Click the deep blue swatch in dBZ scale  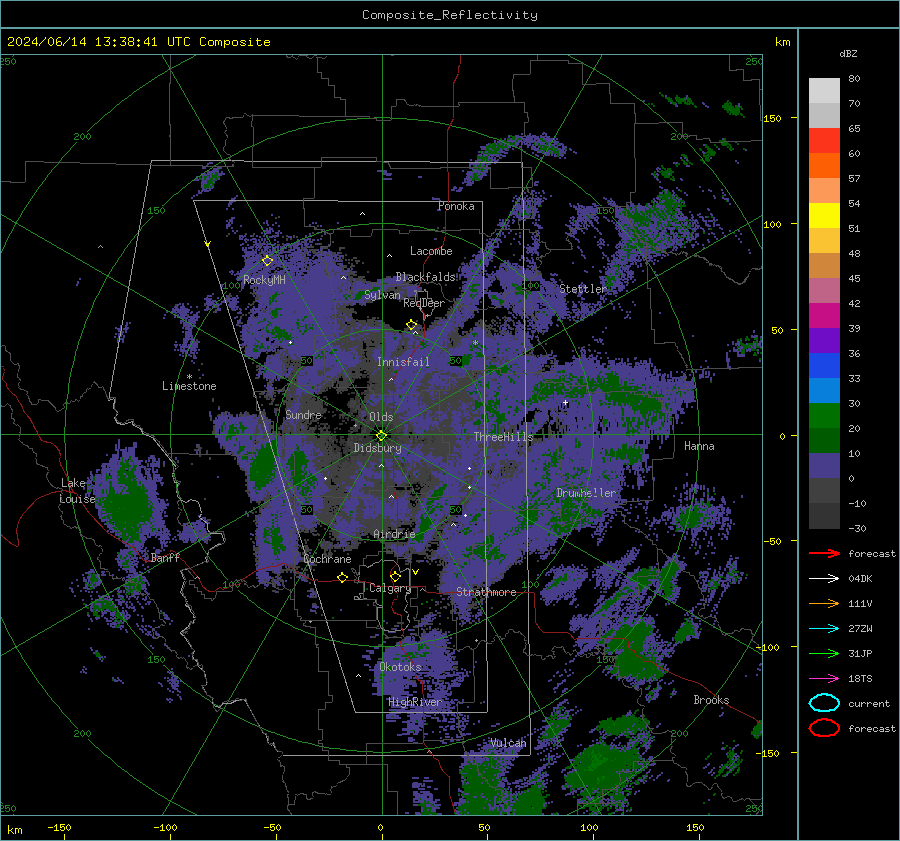pos(824,365)
